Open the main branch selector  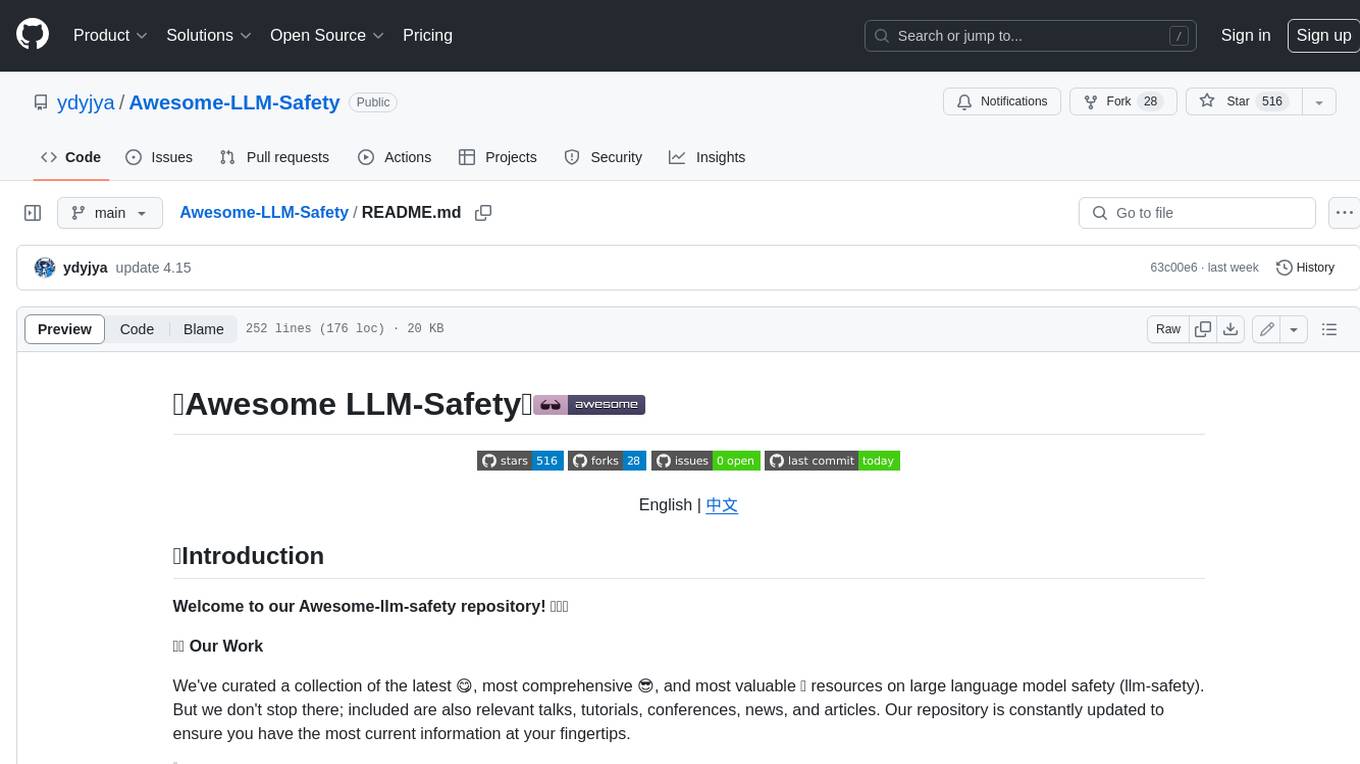click(110, 213)
